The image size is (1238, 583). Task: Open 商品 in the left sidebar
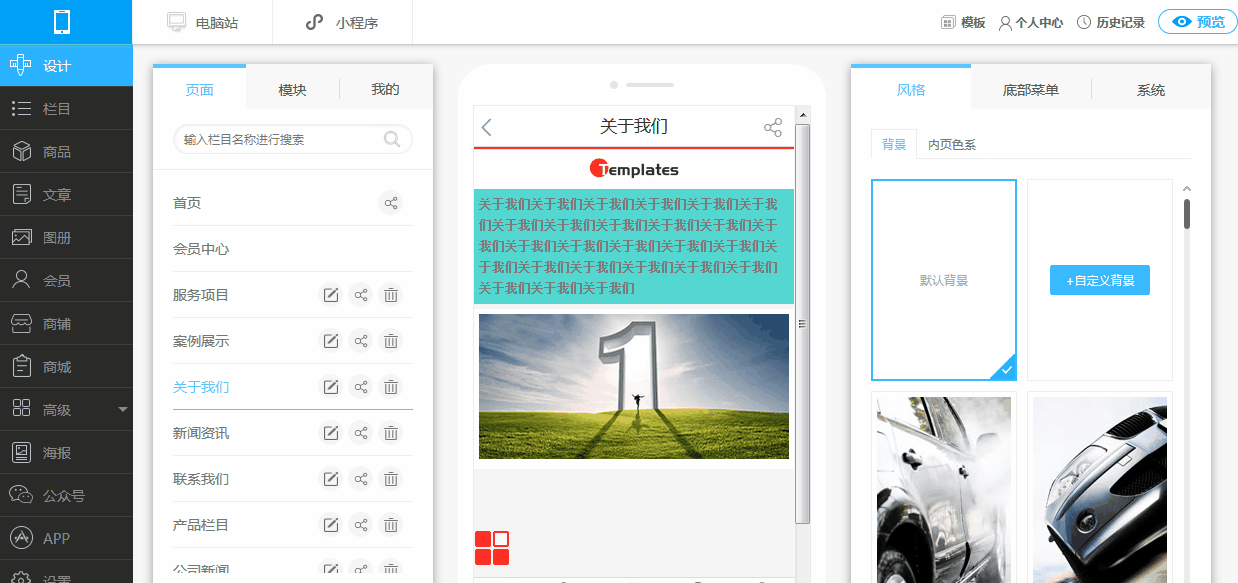coord(66,152)
